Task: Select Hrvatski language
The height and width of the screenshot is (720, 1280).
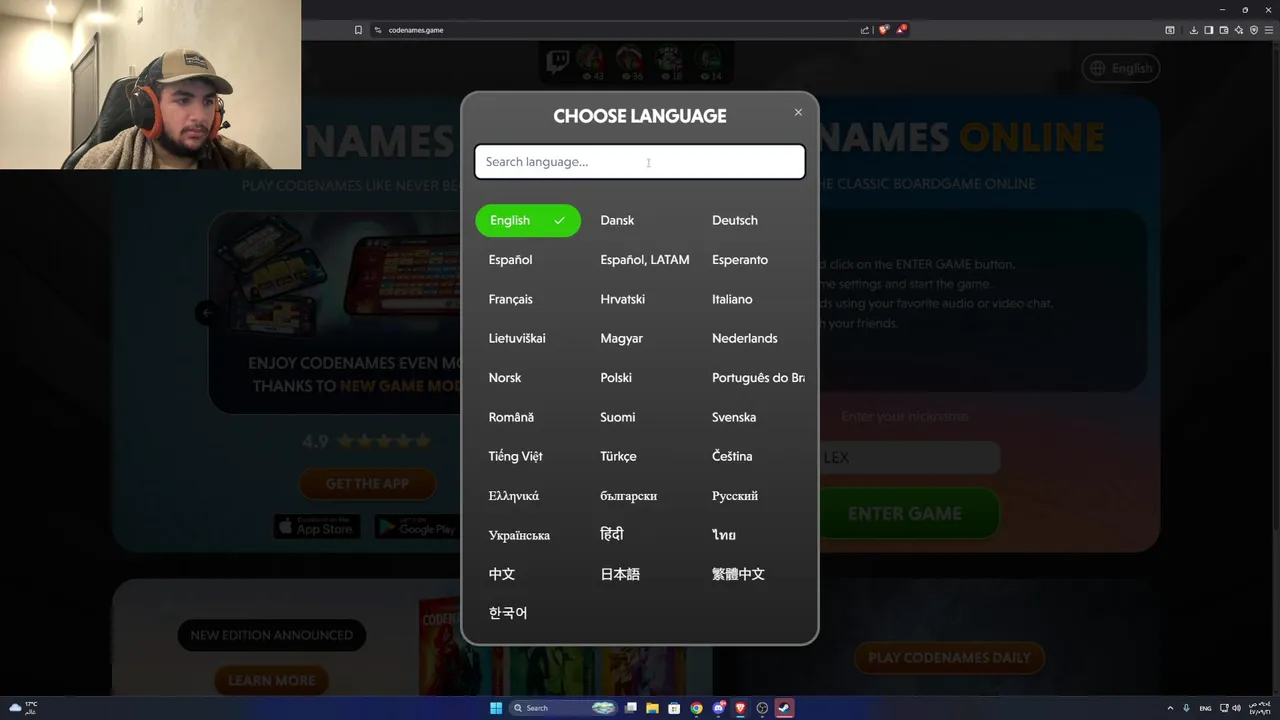Action: 622,299
